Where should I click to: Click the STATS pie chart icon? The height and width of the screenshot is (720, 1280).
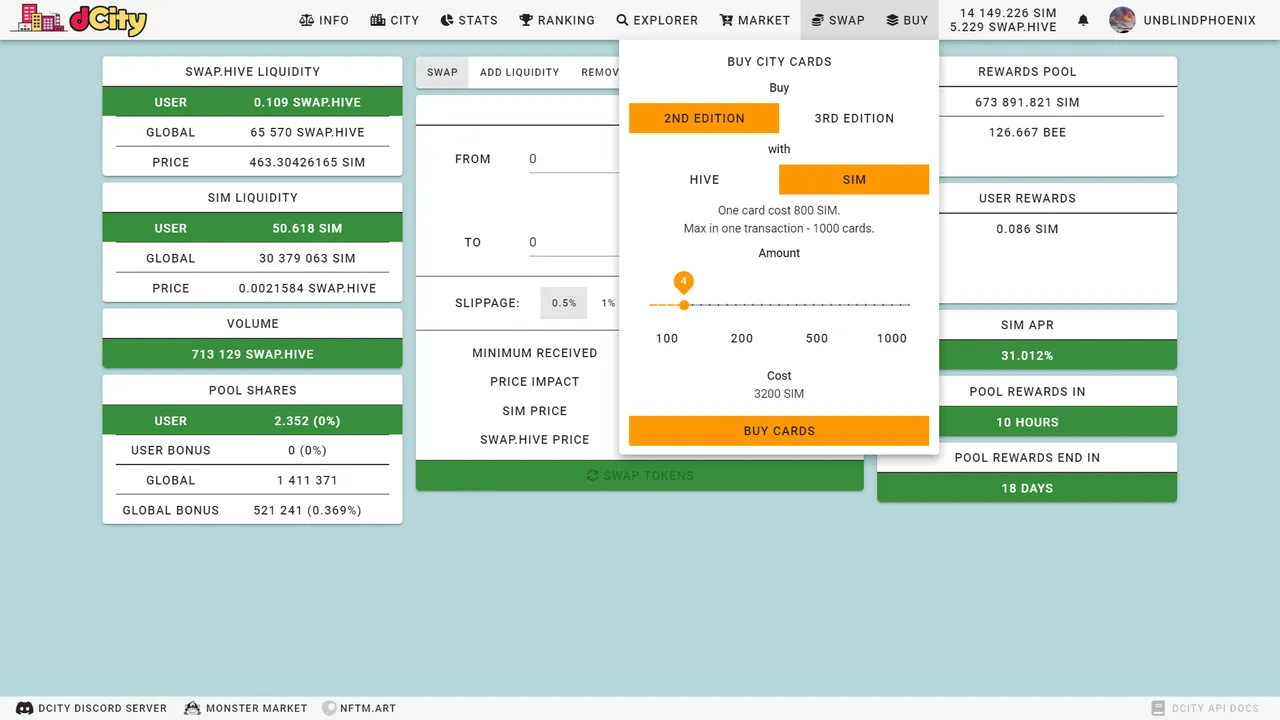(x=447, y=20)
